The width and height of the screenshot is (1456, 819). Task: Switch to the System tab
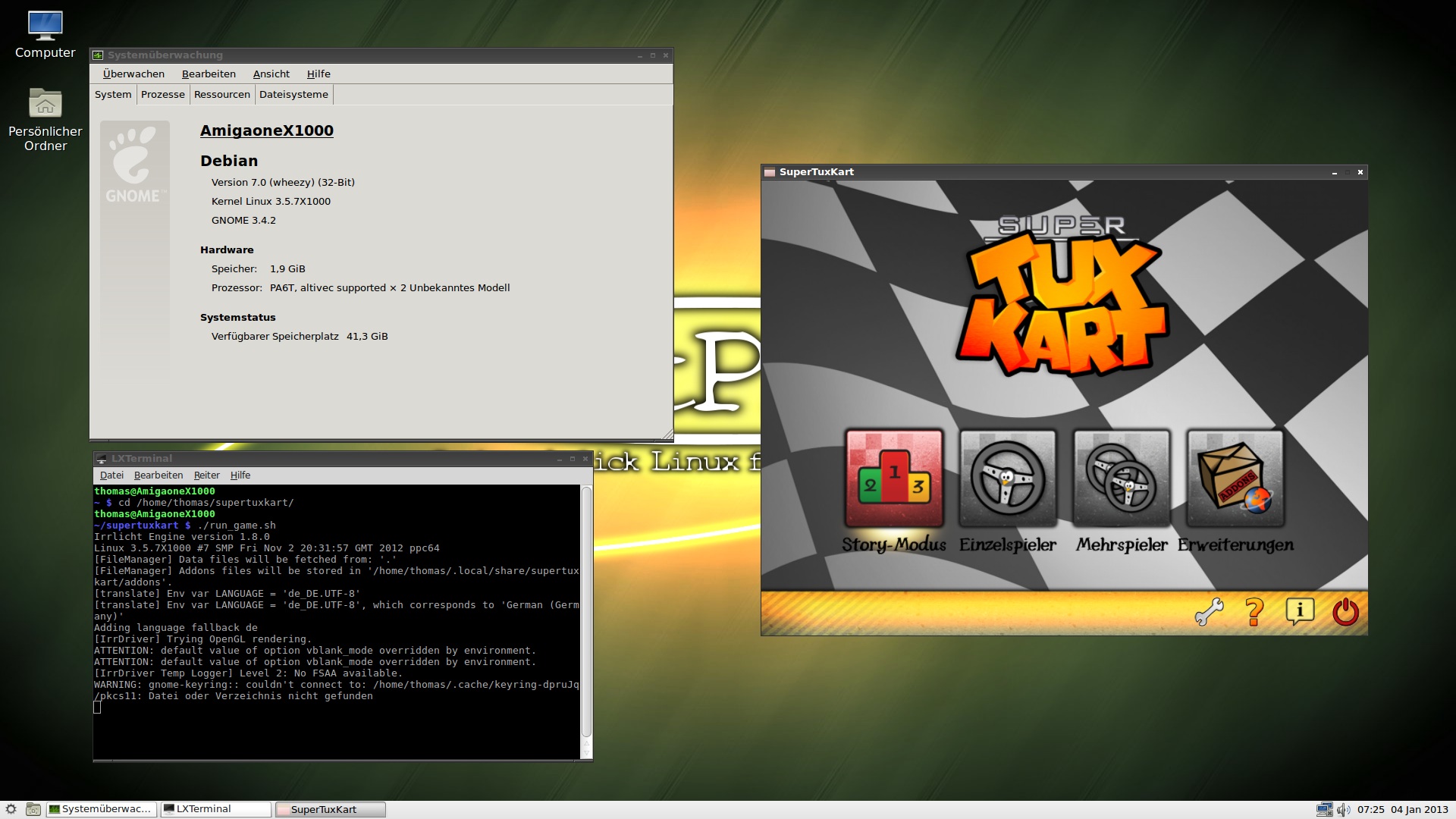coord(113,94)
